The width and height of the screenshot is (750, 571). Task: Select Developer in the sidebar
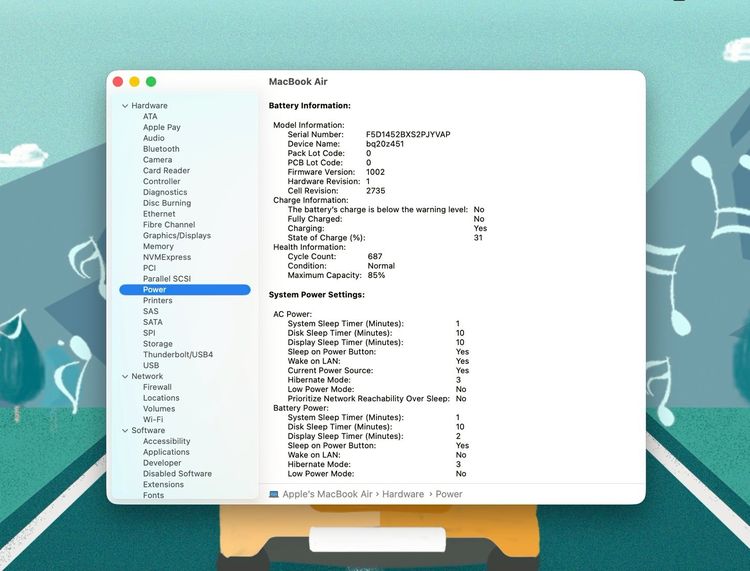point(162,463)
